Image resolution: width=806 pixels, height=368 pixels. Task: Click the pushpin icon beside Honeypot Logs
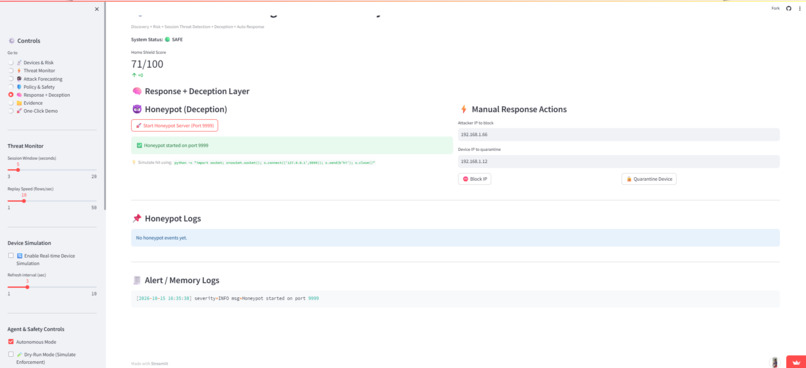point(137,218)
